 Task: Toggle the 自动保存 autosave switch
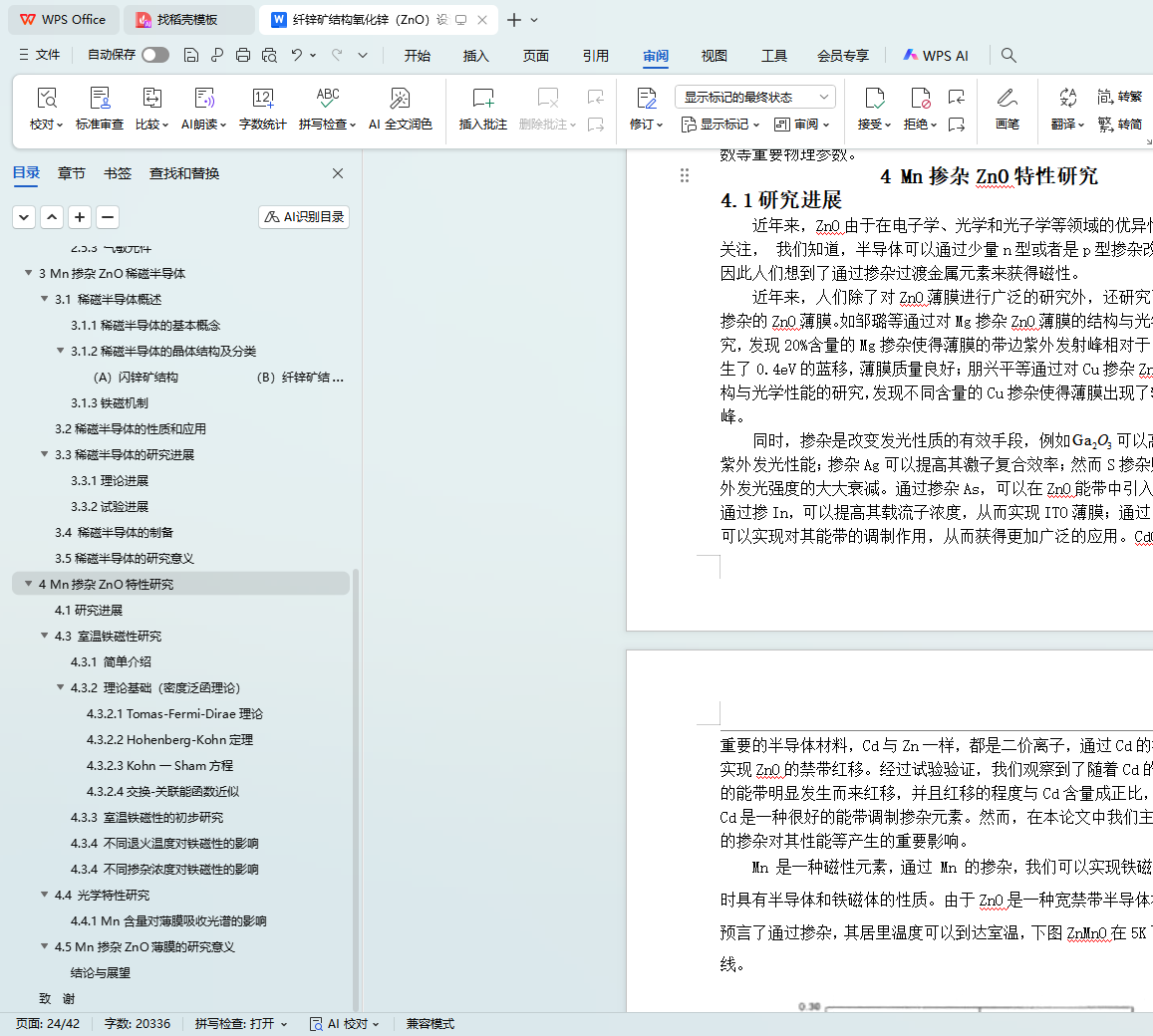[x=154, y=55]
